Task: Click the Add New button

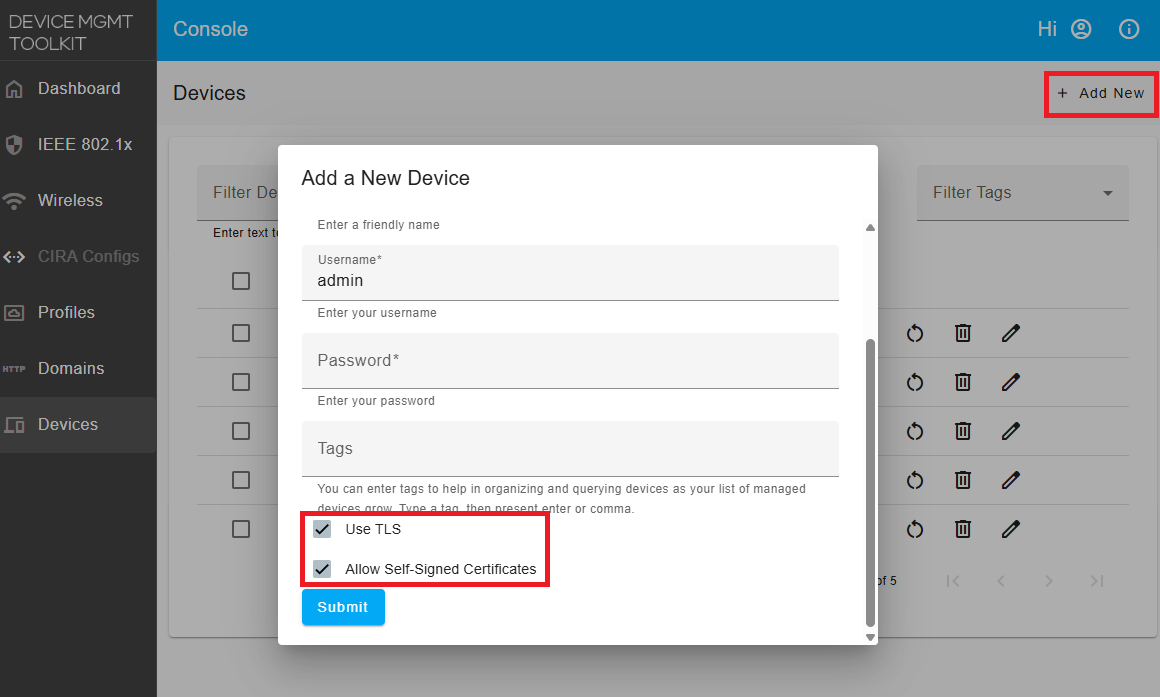Action: 1100,93
